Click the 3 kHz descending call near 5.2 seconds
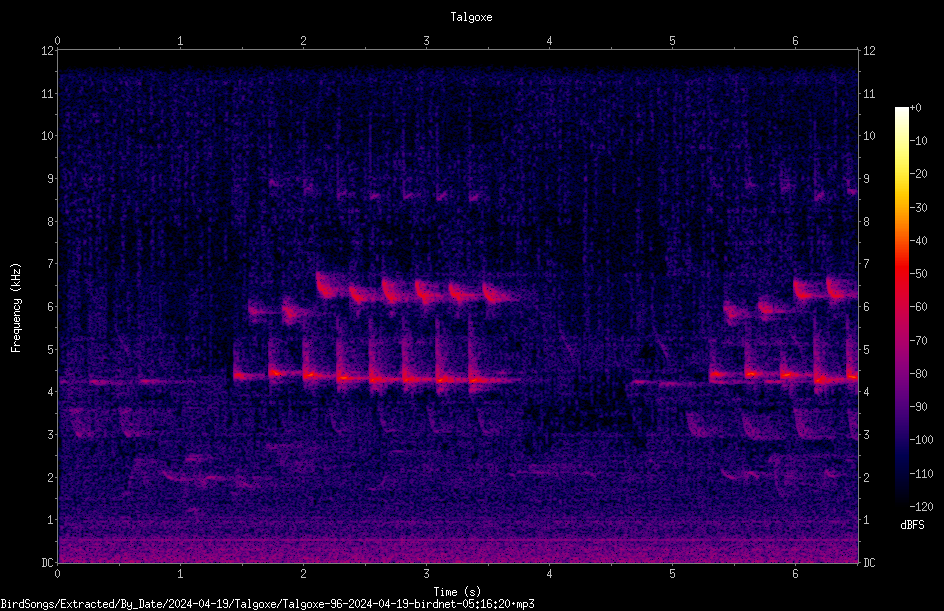944x611 pixels. [698, 423]
